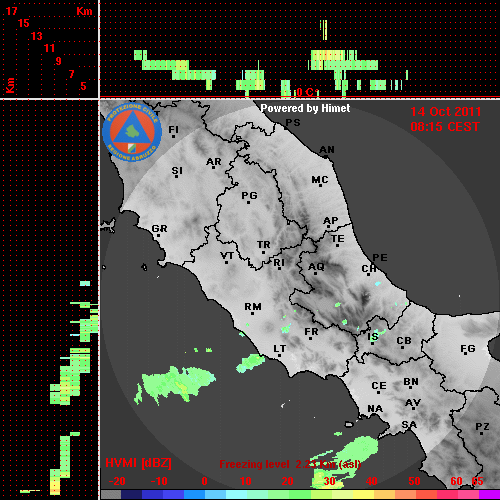Image resolution: width=500 pixels, height=500 pixels.
Task: Click the PZ city label on map
Action: [x=482, y=426]
